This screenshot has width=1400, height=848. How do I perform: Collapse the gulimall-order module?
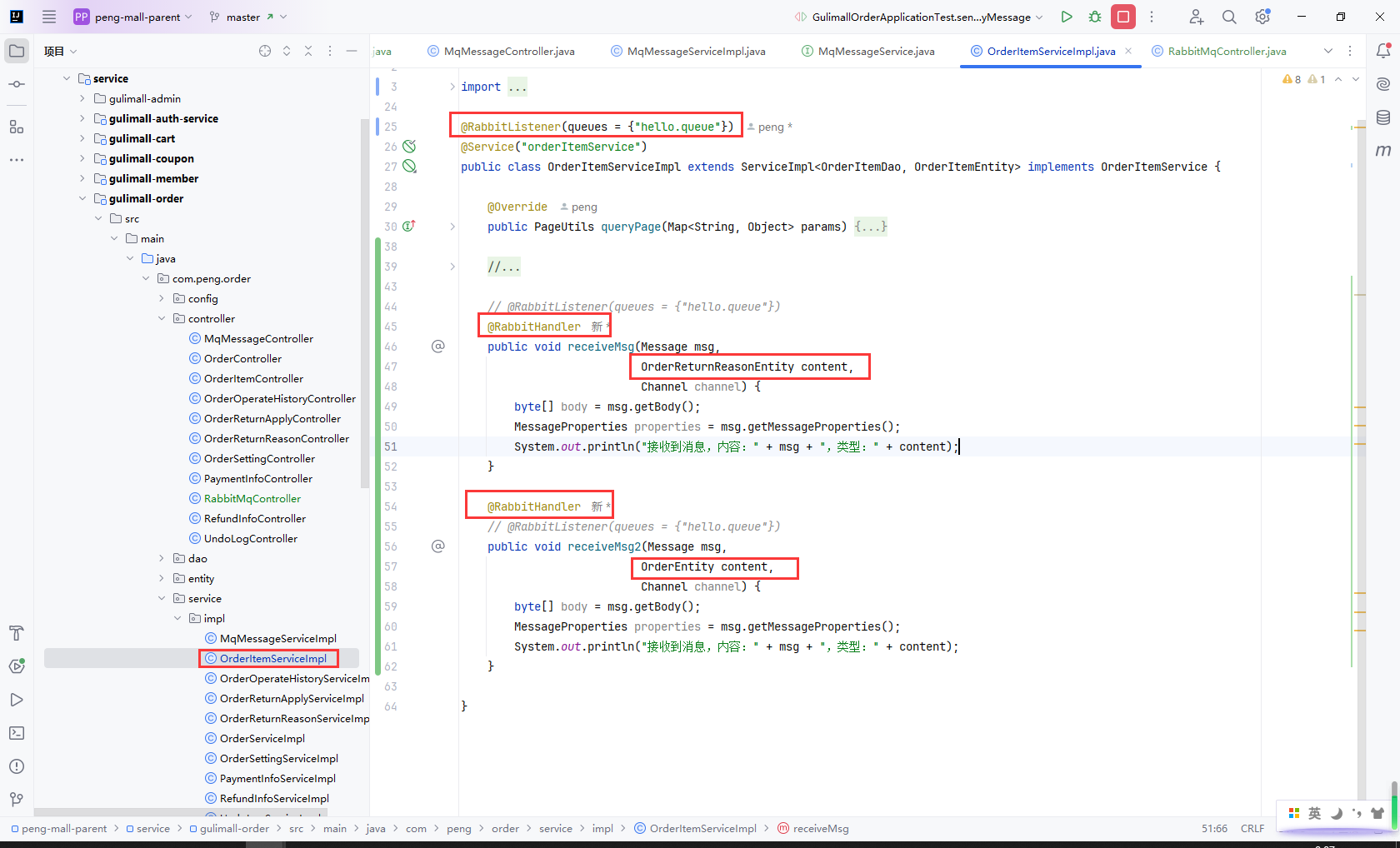82,198
